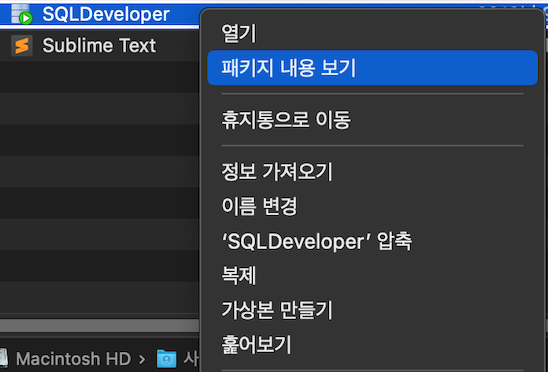Choose 열기 from the context menu
Screen dimensions: 548x372
point(372,34)
